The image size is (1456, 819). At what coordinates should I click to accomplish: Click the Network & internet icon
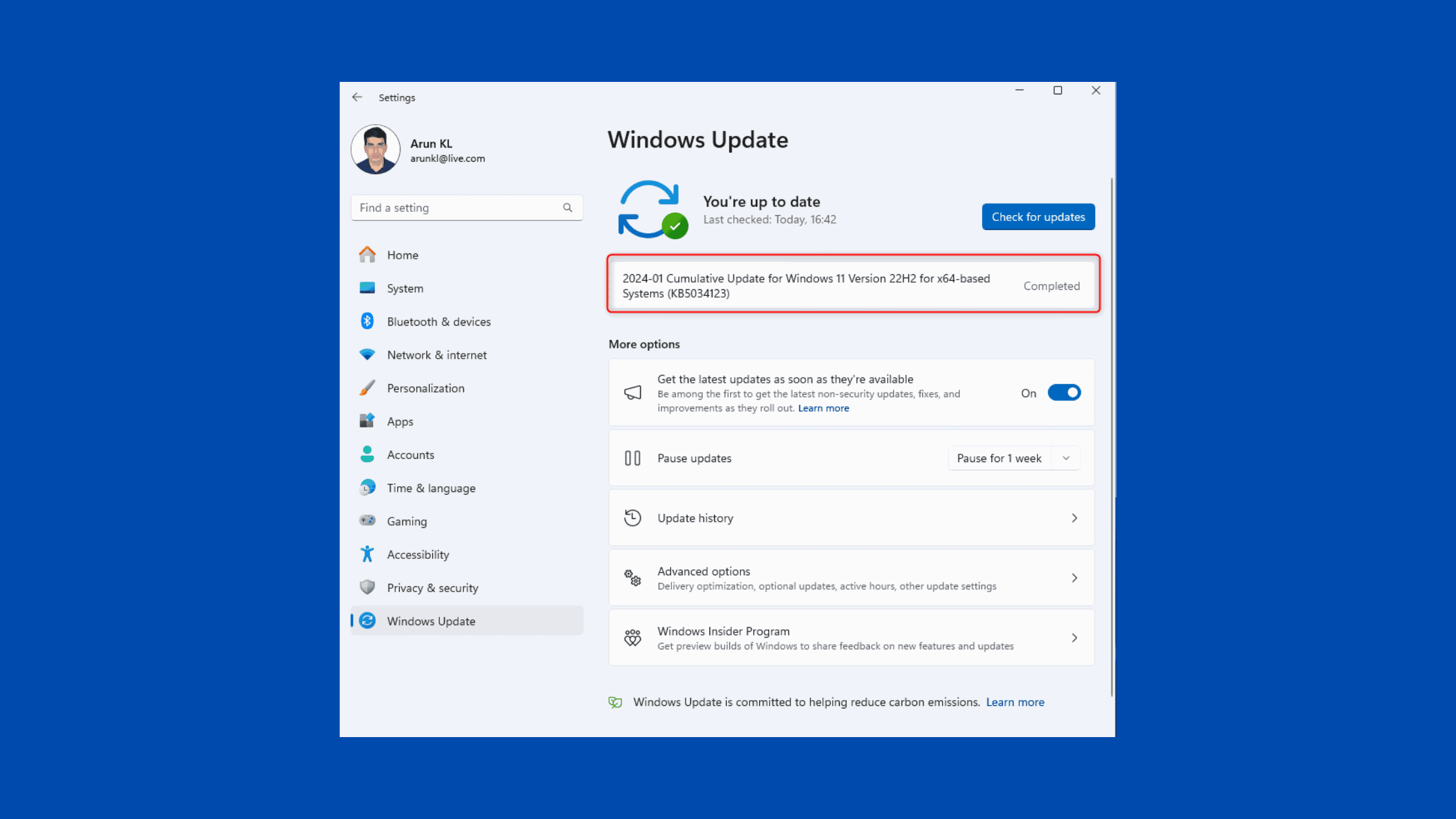pos(367,354)
